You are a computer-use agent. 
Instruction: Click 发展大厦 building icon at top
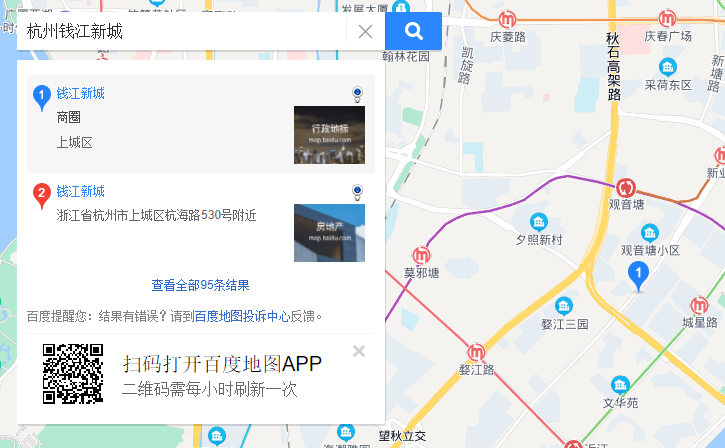click(x=400, y=7)
